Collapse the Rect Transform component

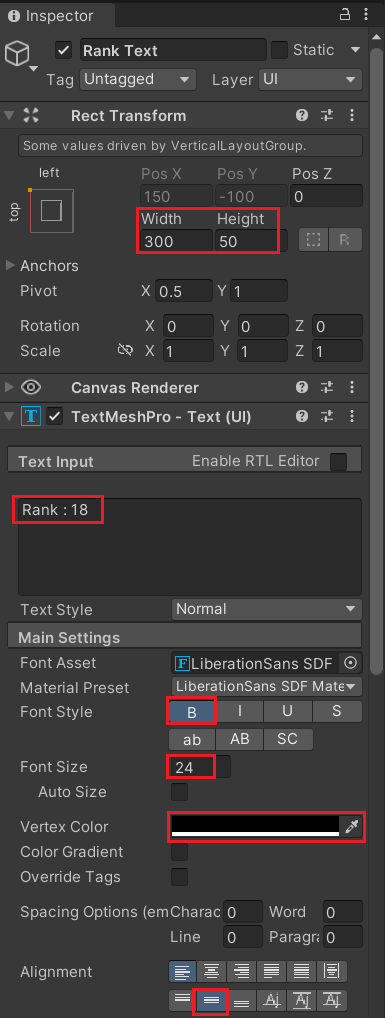(8, 116)
